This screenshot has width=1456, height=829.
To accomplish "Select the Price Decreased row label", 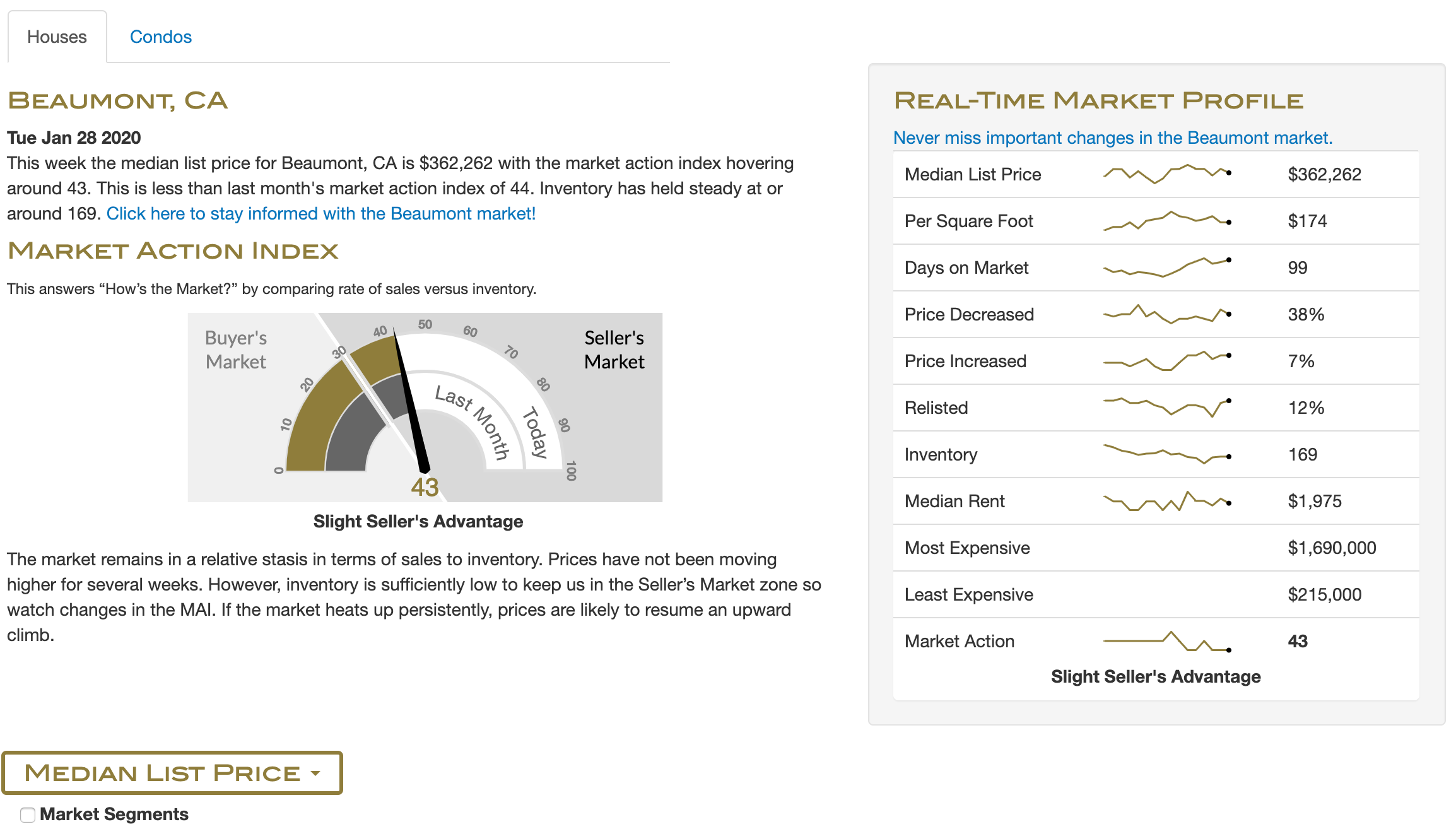I will click(x=969, y=314).
